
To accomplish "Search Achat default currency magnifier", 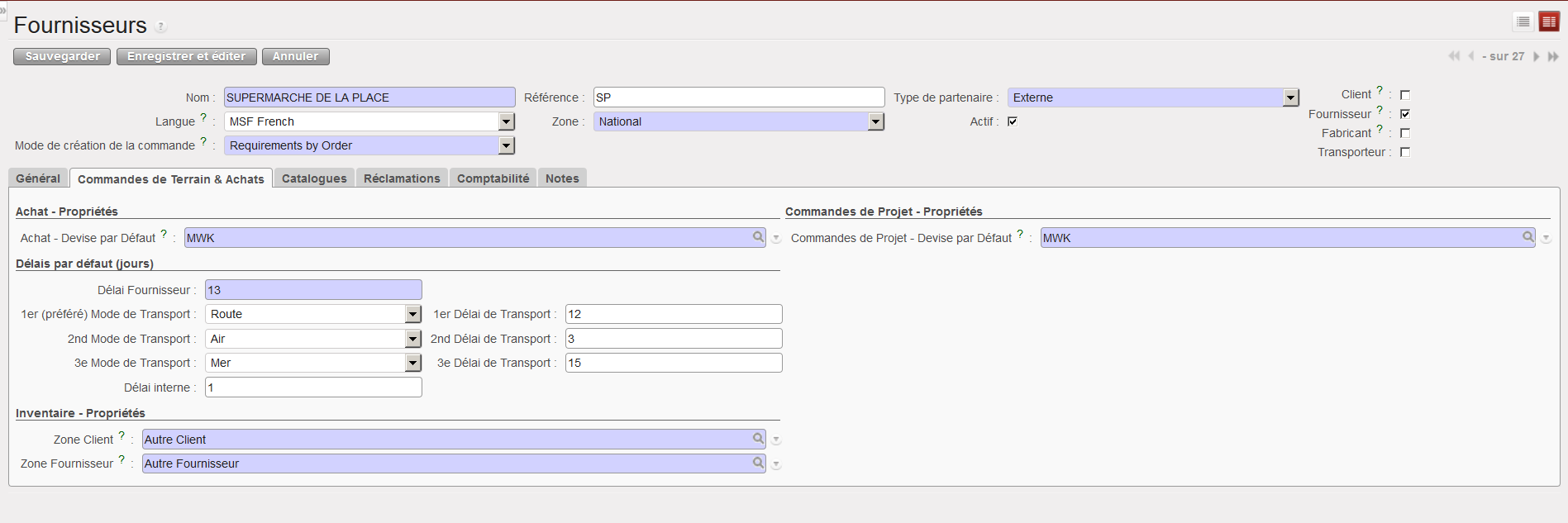I will pyautogui.click(x=758, y=237).
